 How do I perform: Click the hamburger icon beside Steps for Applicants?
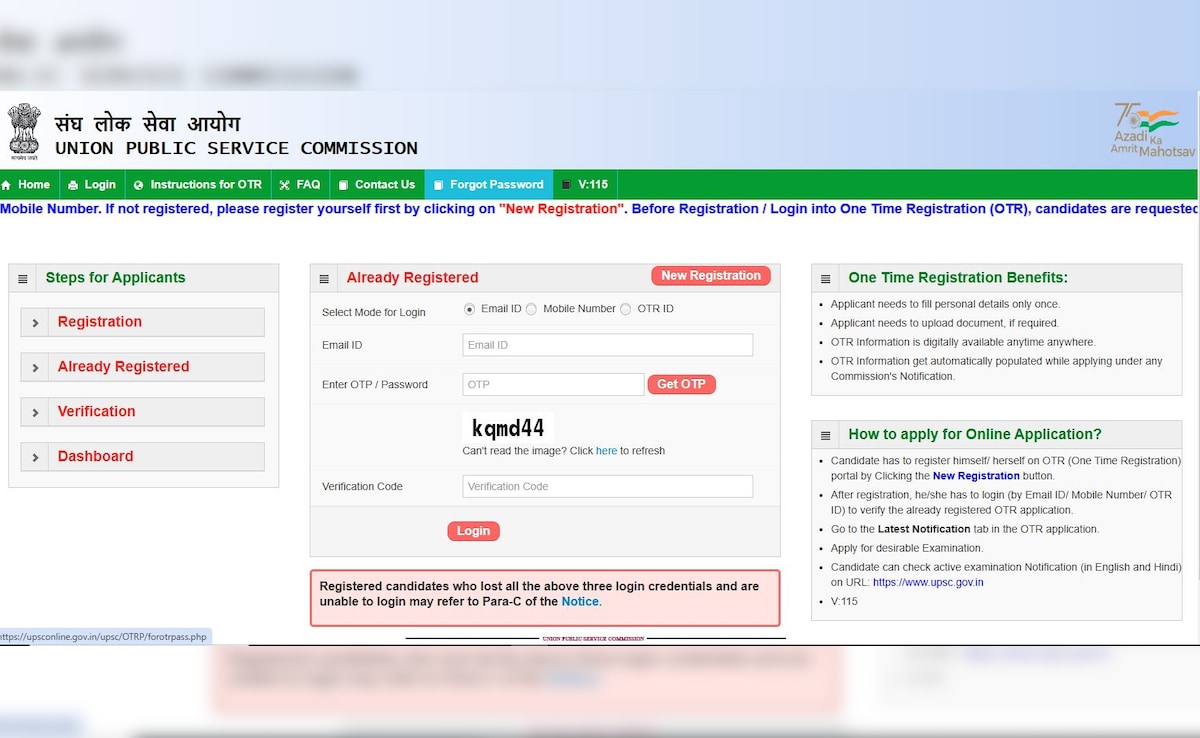pyautogui.click(x=23, y=279)
